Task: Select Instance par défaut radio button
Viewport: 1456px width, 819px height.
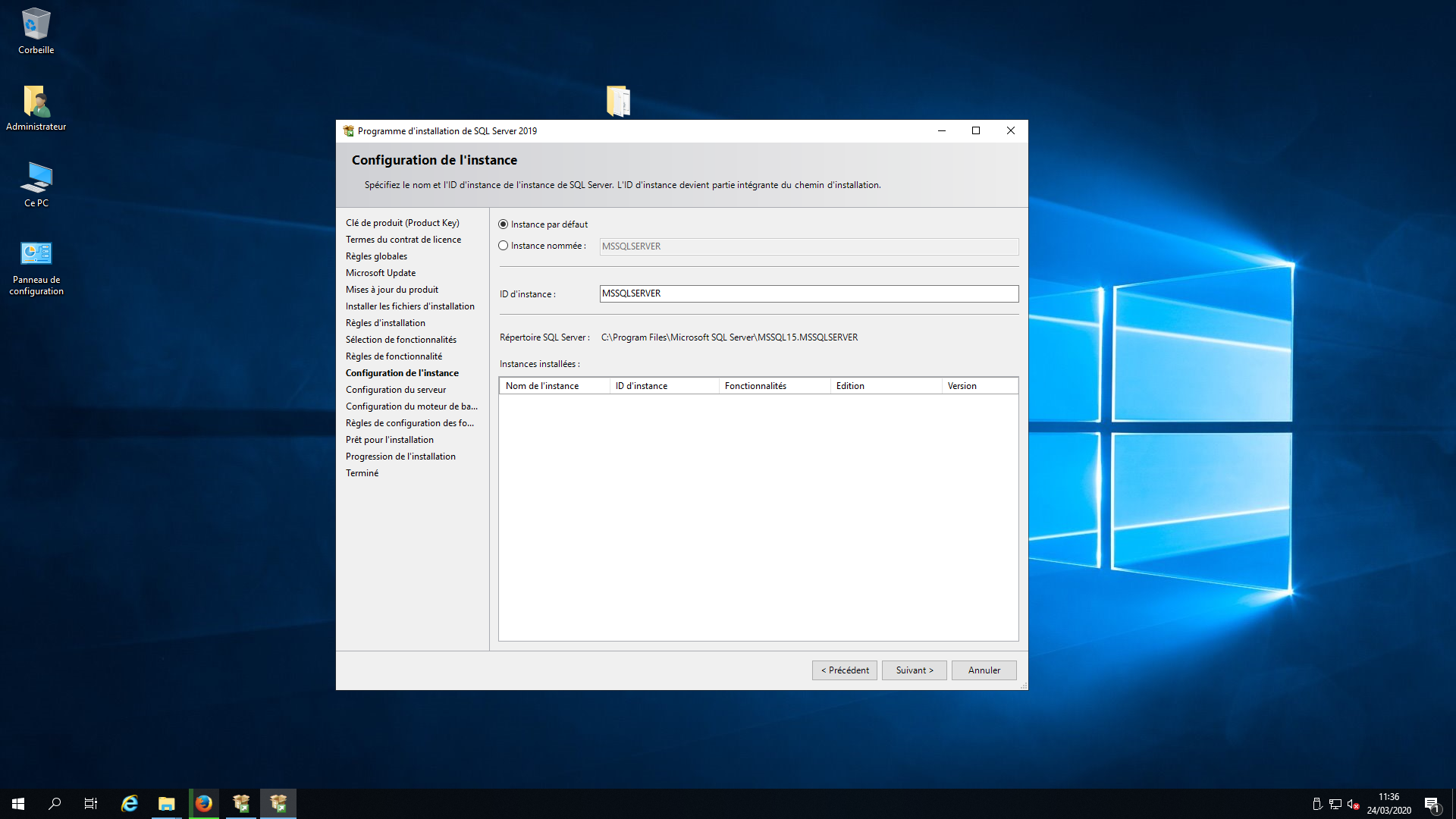Action: (503, 224)
